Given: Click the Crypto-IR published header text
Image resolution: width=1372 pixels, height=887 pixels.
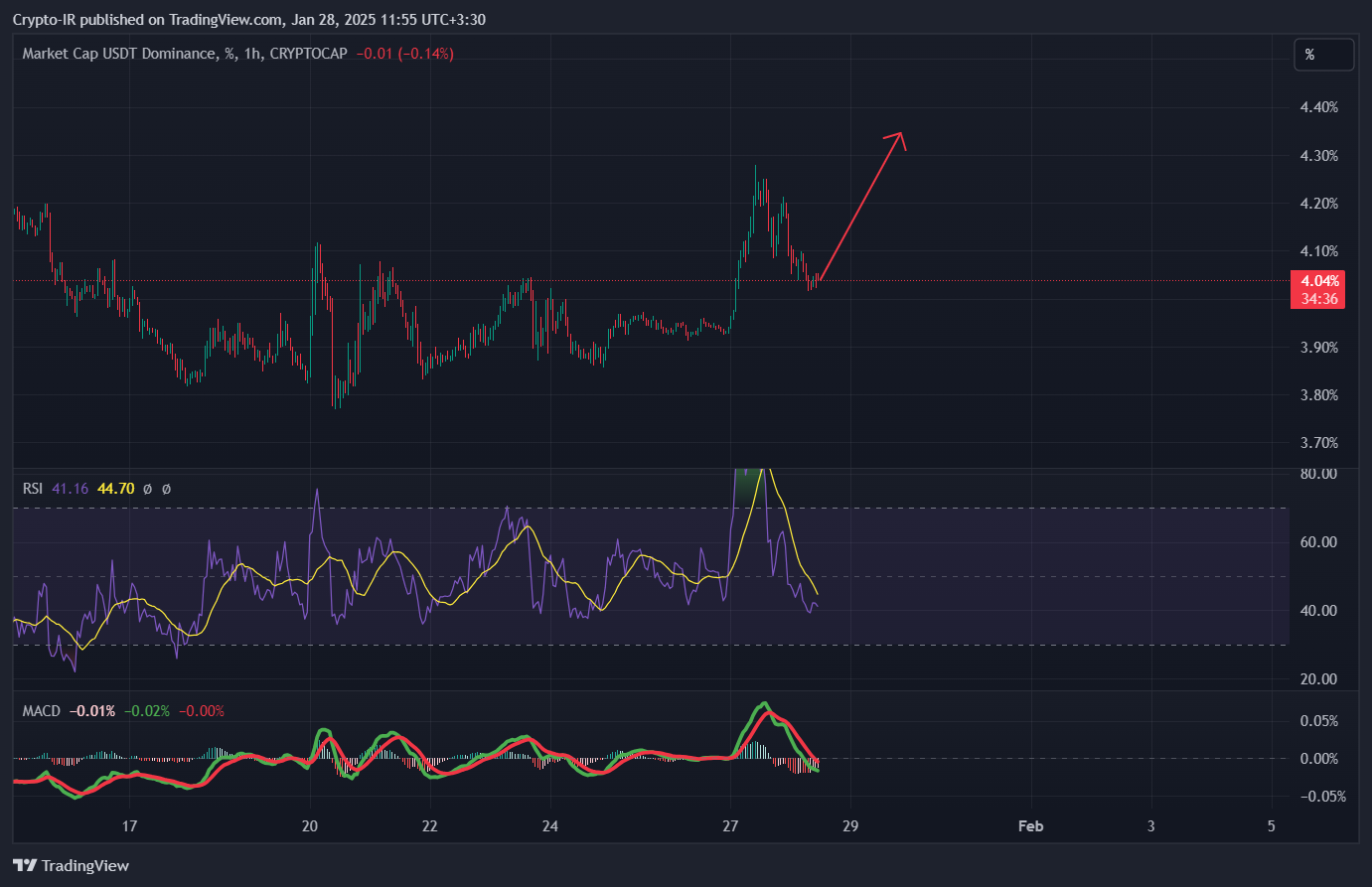Looking at the screenshot, I should point(249,20).
